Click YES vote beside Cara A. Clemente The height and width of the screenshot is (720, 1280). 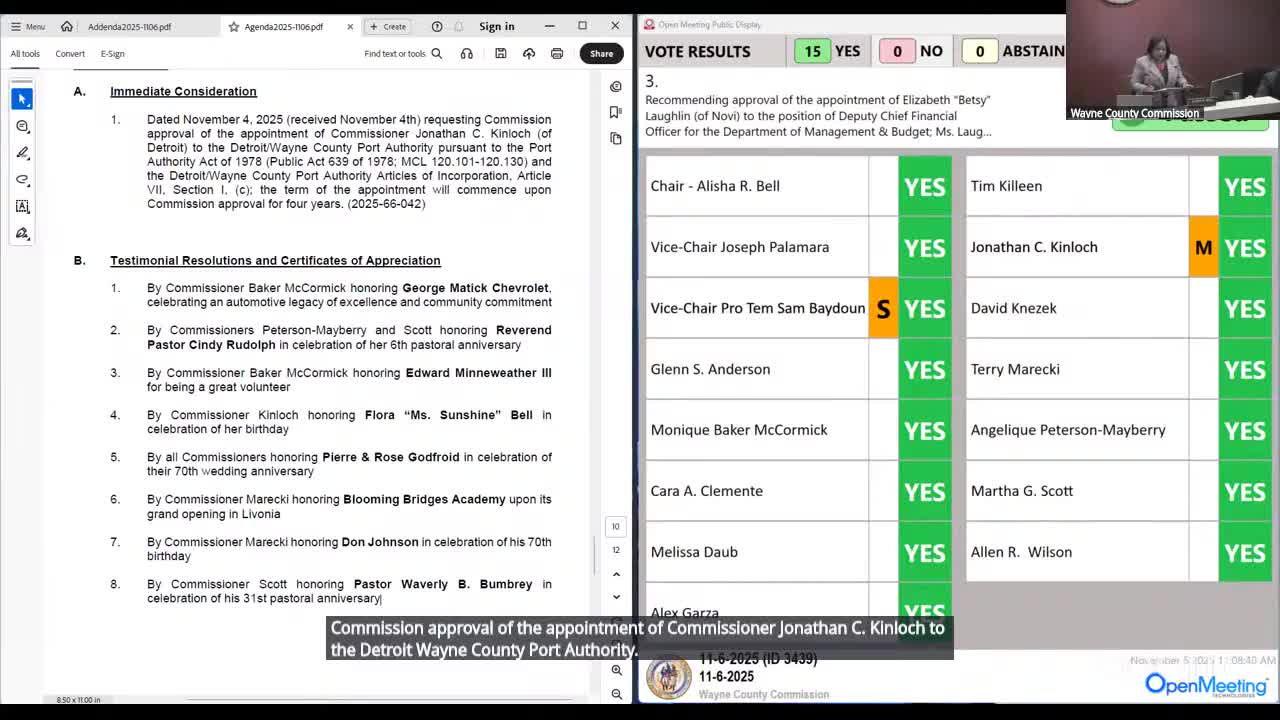(x=925, y=491)
